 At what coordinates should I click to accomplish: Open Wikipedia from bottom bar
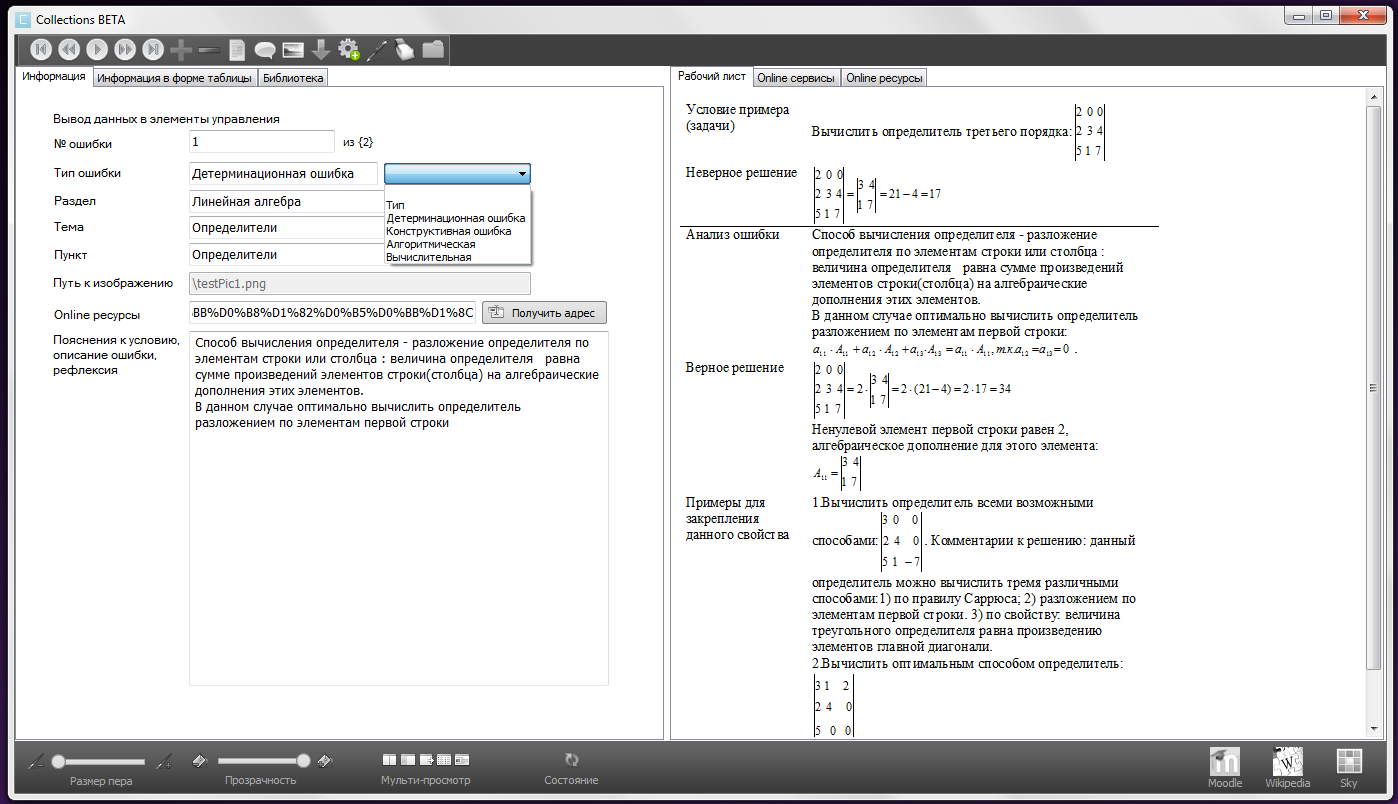coord(1287,762)
